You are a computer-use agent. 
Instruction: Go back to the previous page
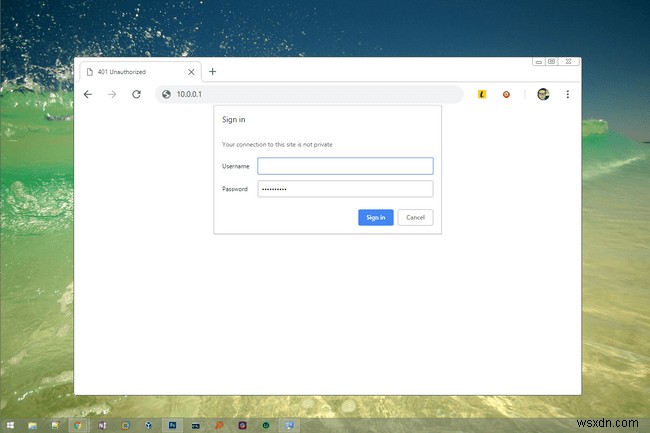point(88,94)
